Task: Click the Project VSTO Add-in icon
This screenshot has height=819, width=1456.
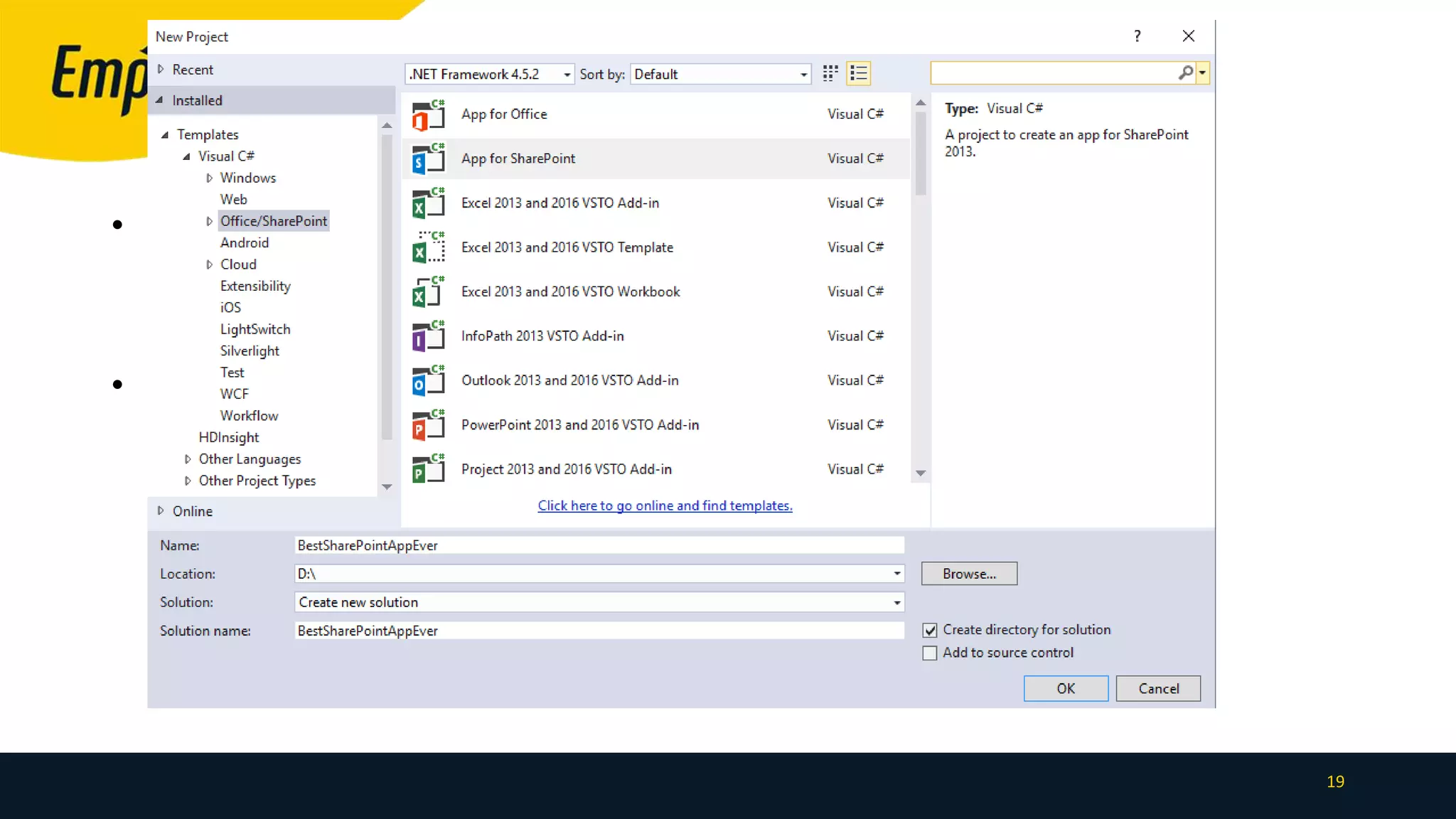Action: click(x=429, y=470)
